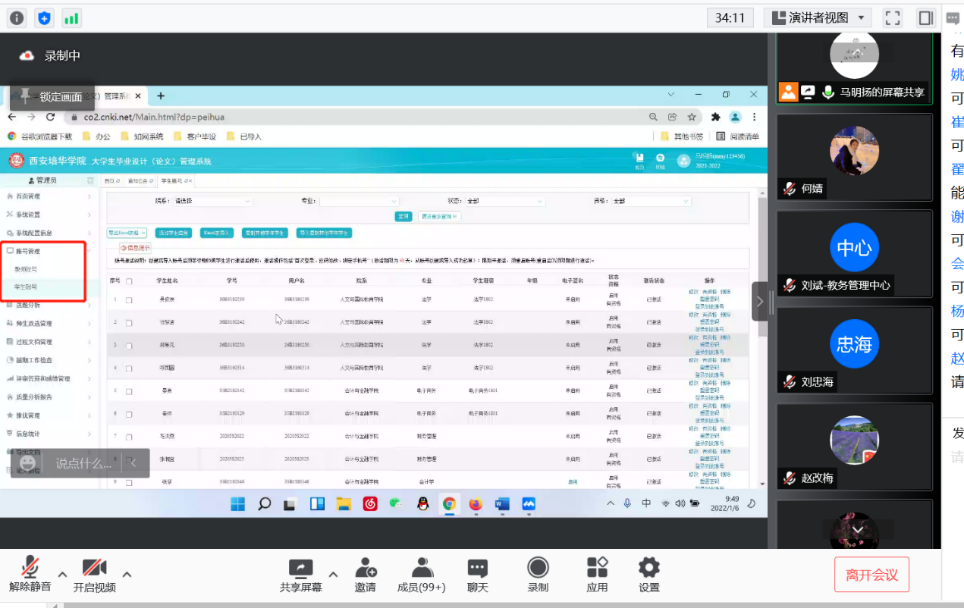This screenshot has width=964, height=608.
Task: Open the 系统设置 sidebar menu item
Action: [x=28, y=214]
